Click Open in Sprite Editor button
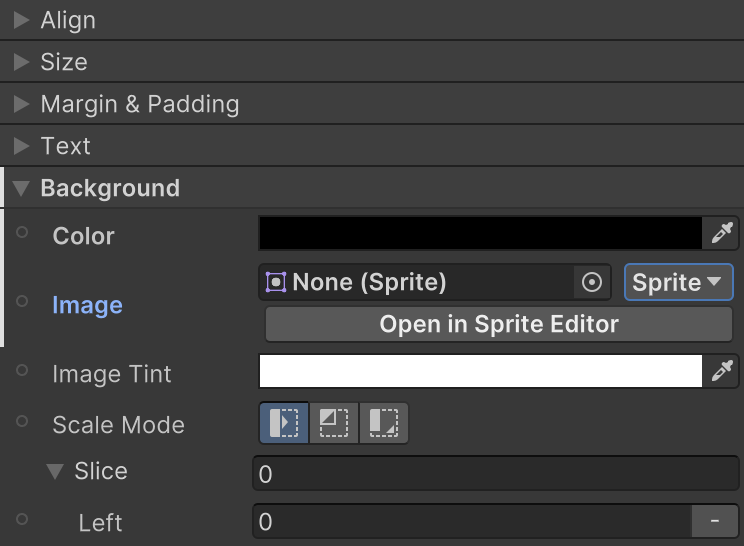Image resolution: width=744 pixels, height=546 pixels. (x=498, y=324)
